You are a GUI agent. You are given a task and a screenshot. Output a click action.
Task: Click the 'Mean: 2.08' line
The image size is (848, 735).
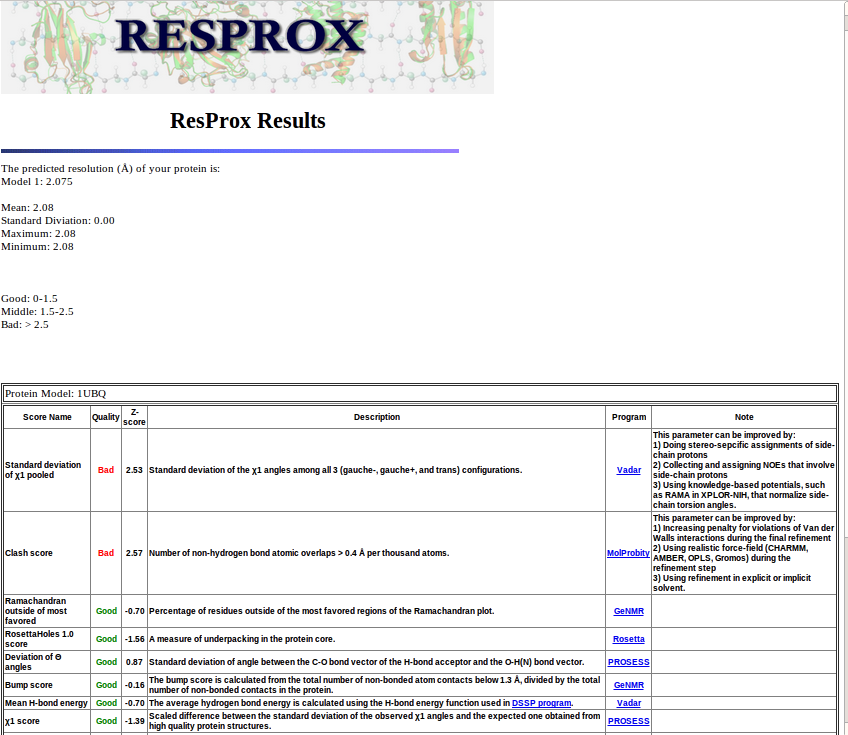[x=28, y=208]
